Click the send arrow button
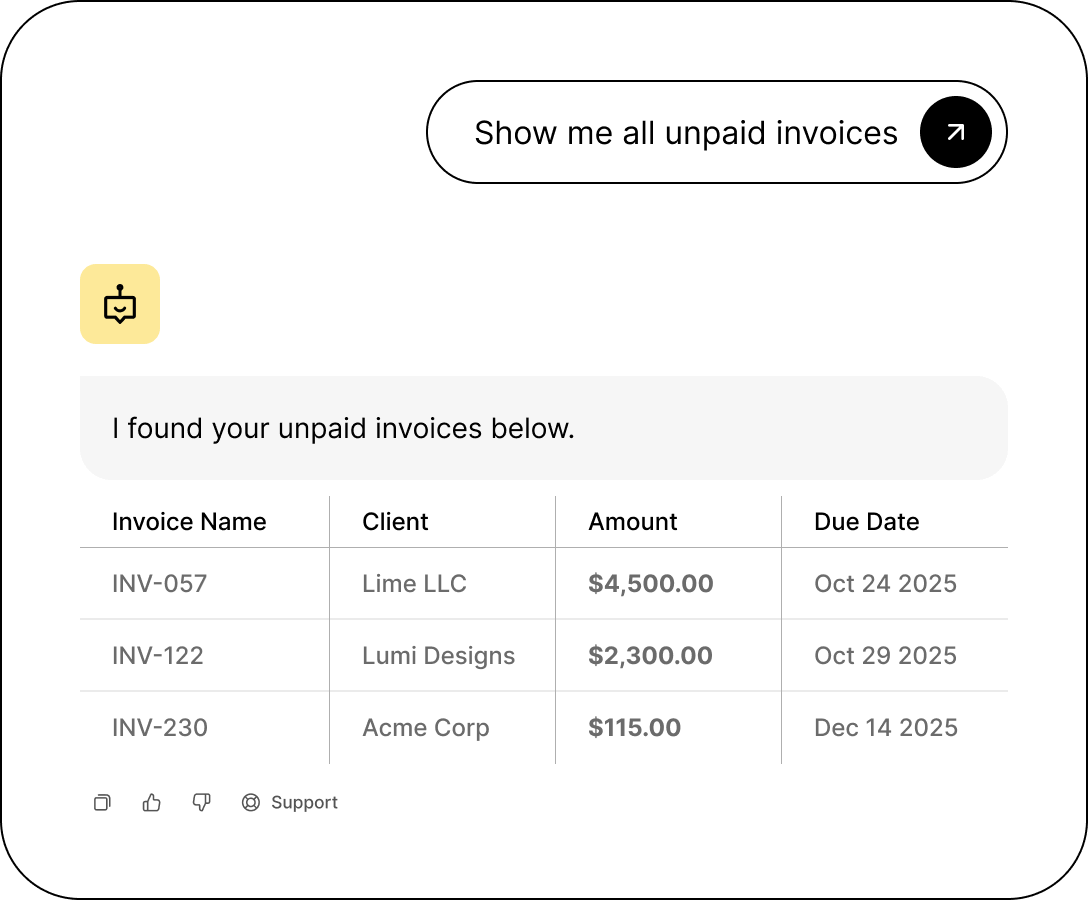This screenshot has width=1088, height=900. tap(955, 132)
